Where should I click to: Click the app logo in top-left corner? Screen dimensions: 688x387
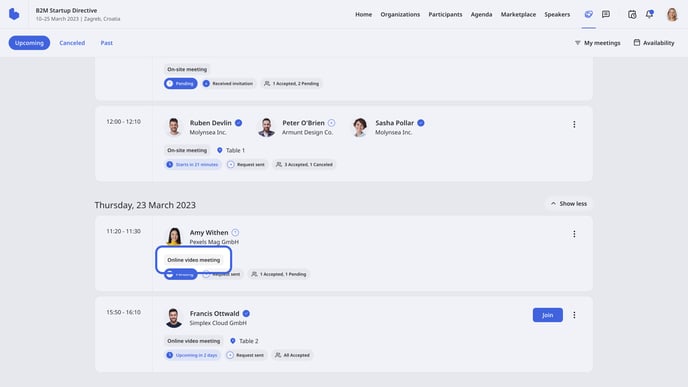14,14
